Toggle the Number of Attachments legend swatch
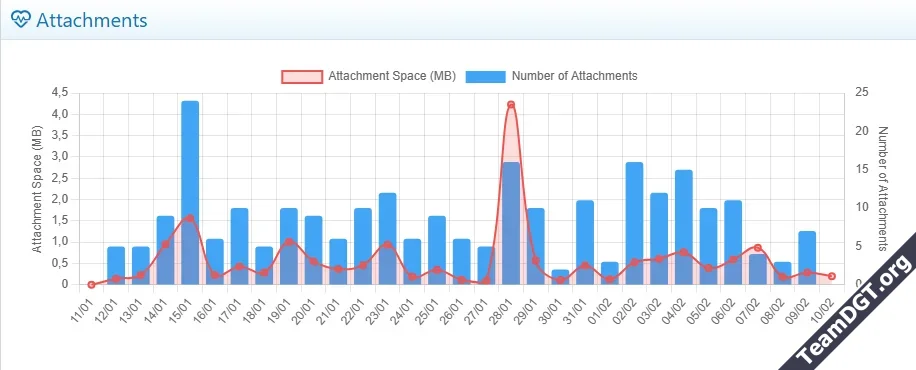The height and width of the screenshot is (370, 916). (485, 77)
